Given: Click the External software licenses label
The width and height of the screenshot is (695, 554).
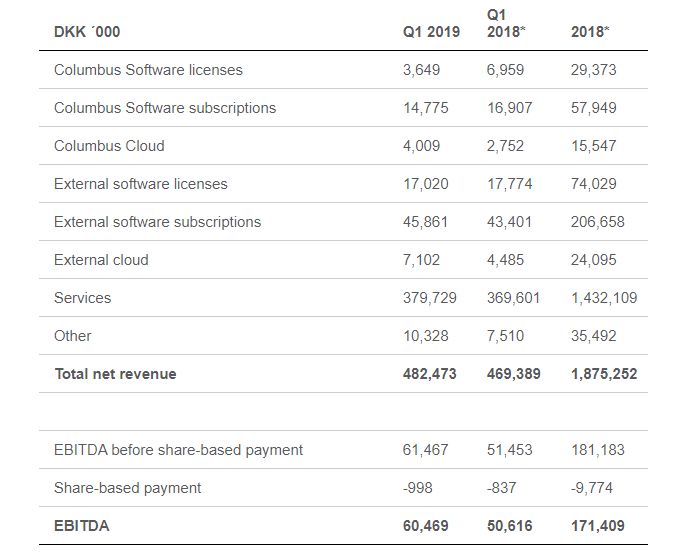Looking at the screenshot, I should click(x=141, y=184).
